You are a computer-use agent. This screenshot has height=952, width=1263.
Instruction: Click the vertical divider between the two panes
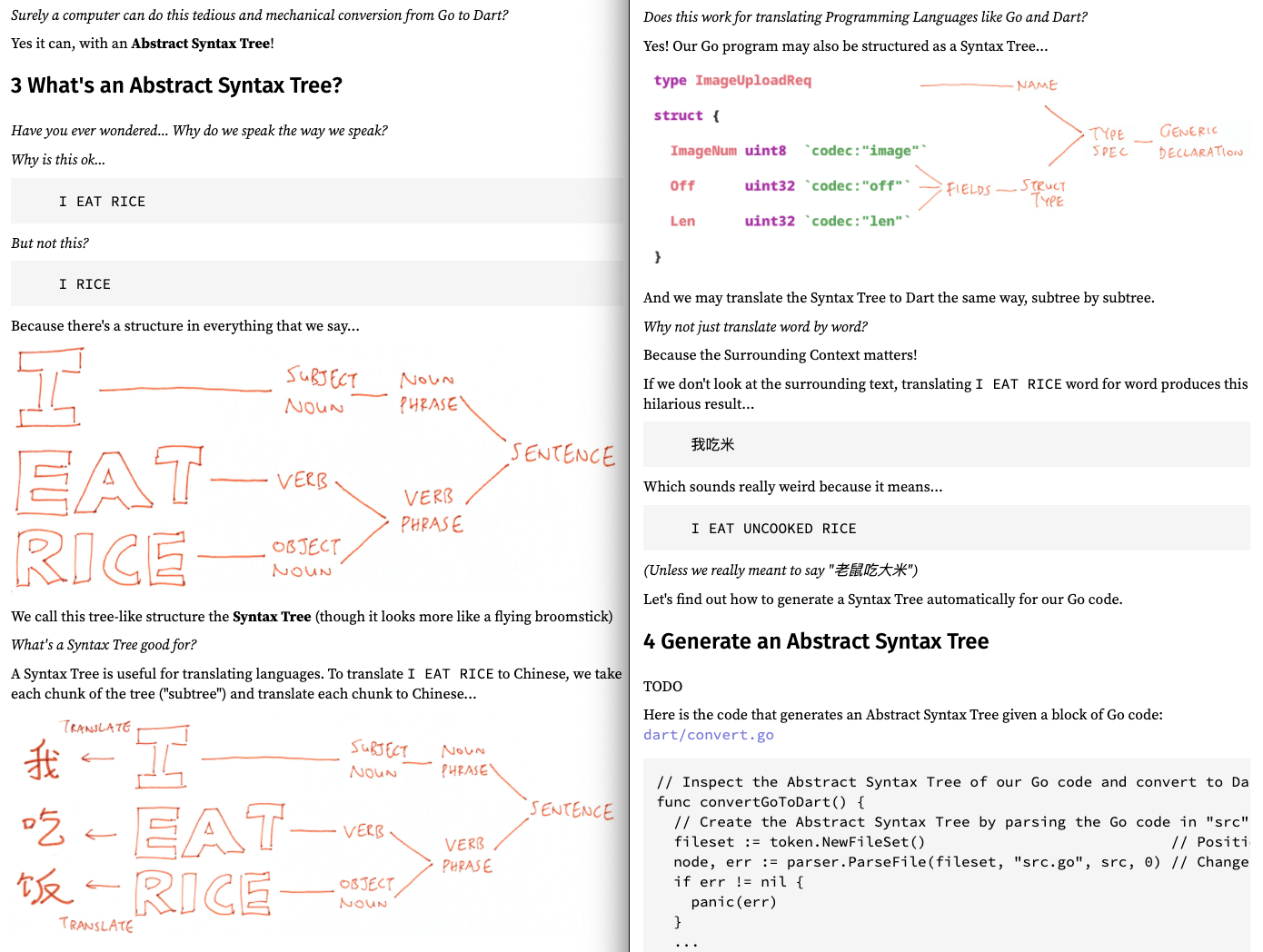click(630, 476)
